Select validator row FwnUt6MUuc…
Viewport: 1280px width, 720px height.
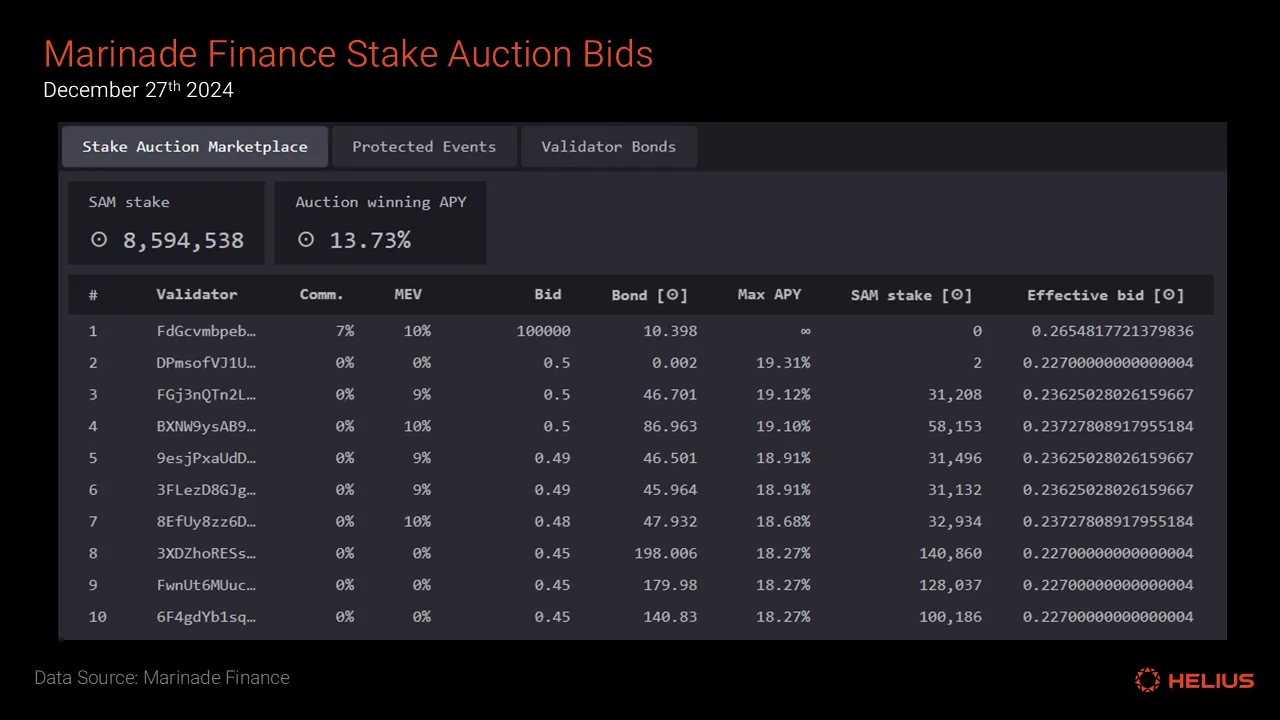coord(641,585)
